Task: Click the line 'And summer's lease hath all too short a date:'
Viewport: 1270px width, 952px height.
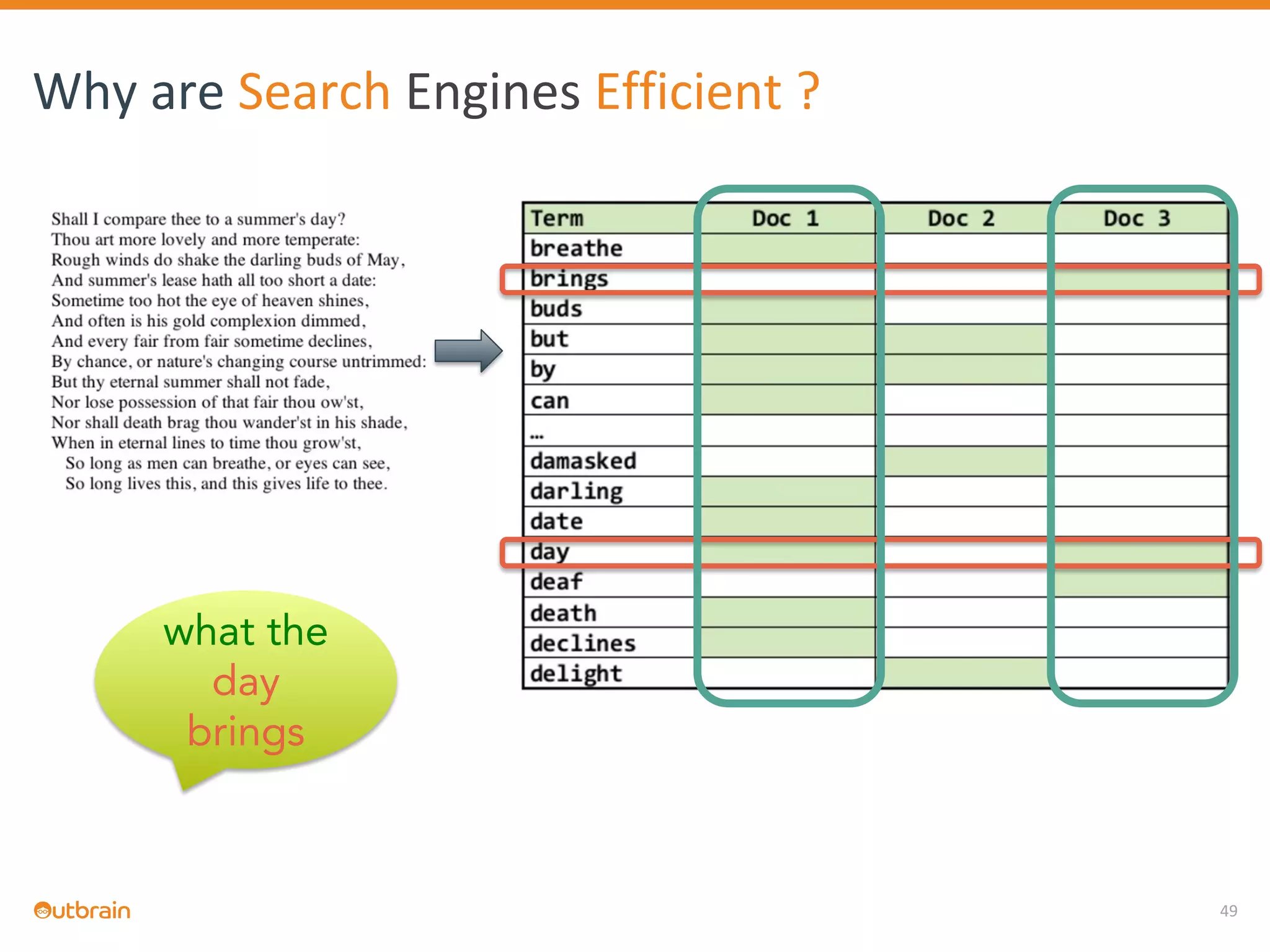Action: (x=214, y=281)
